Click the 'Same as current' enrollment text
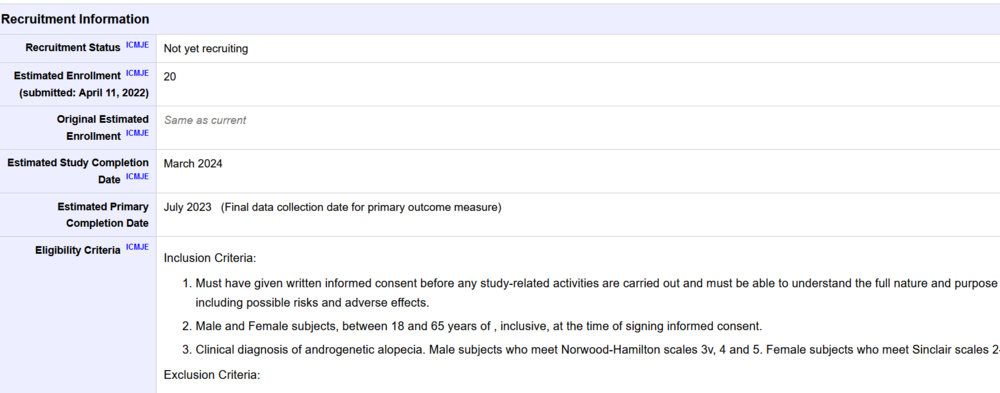This screenshot has width=1000, height=393. click(x=205, y=120)
